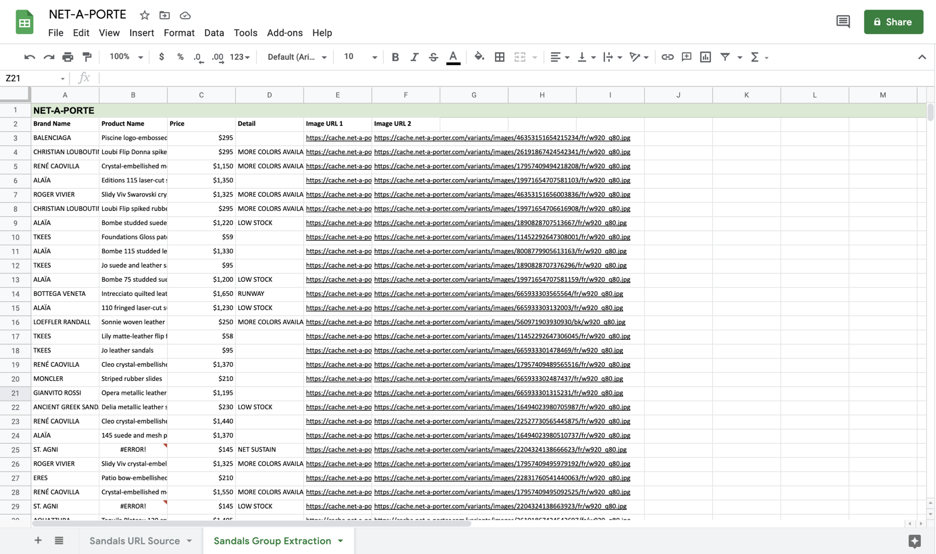Star the NET-A-PORTE document

[145, 15]
